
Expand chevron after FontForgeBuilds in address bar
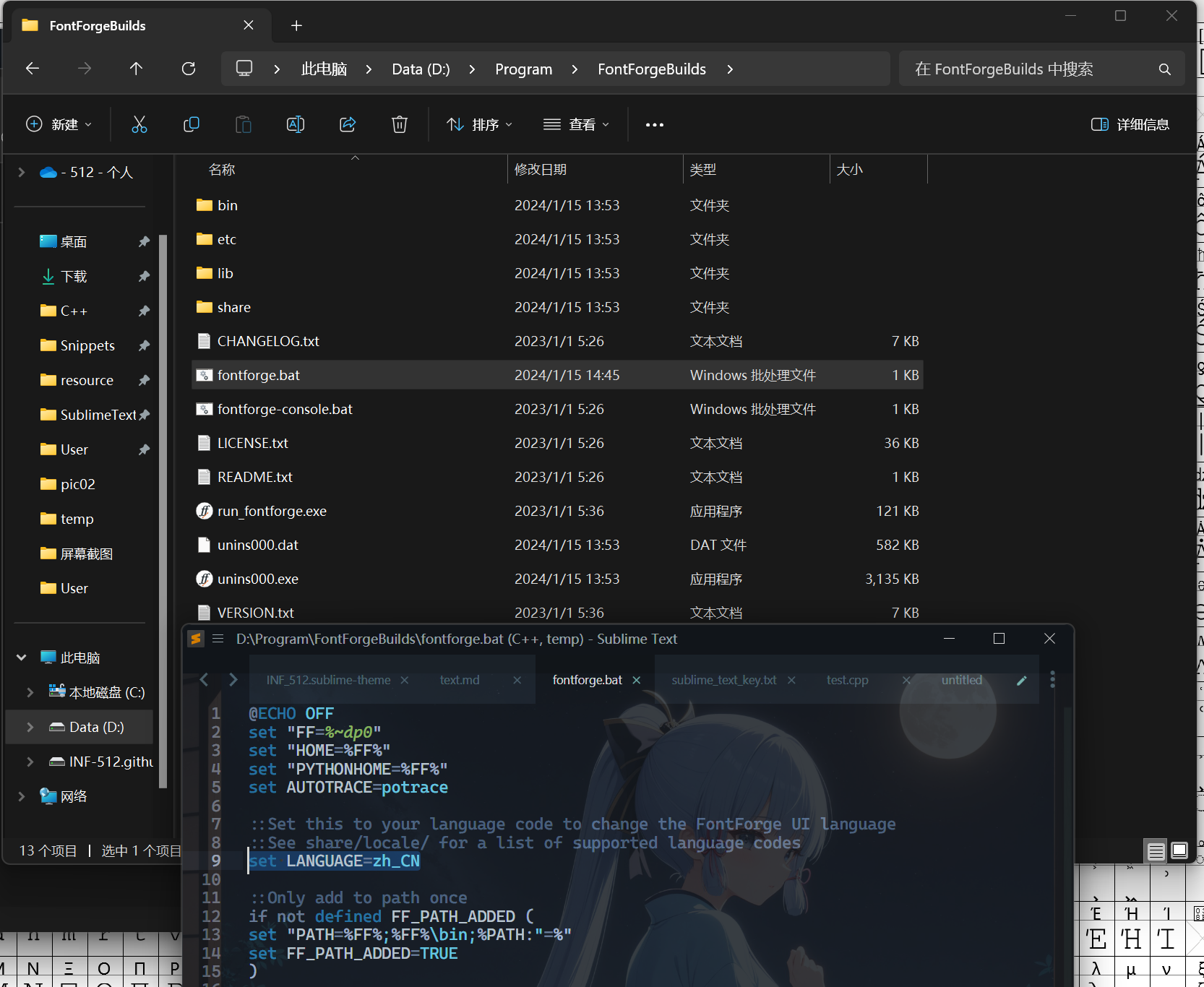tap(730, 69)
